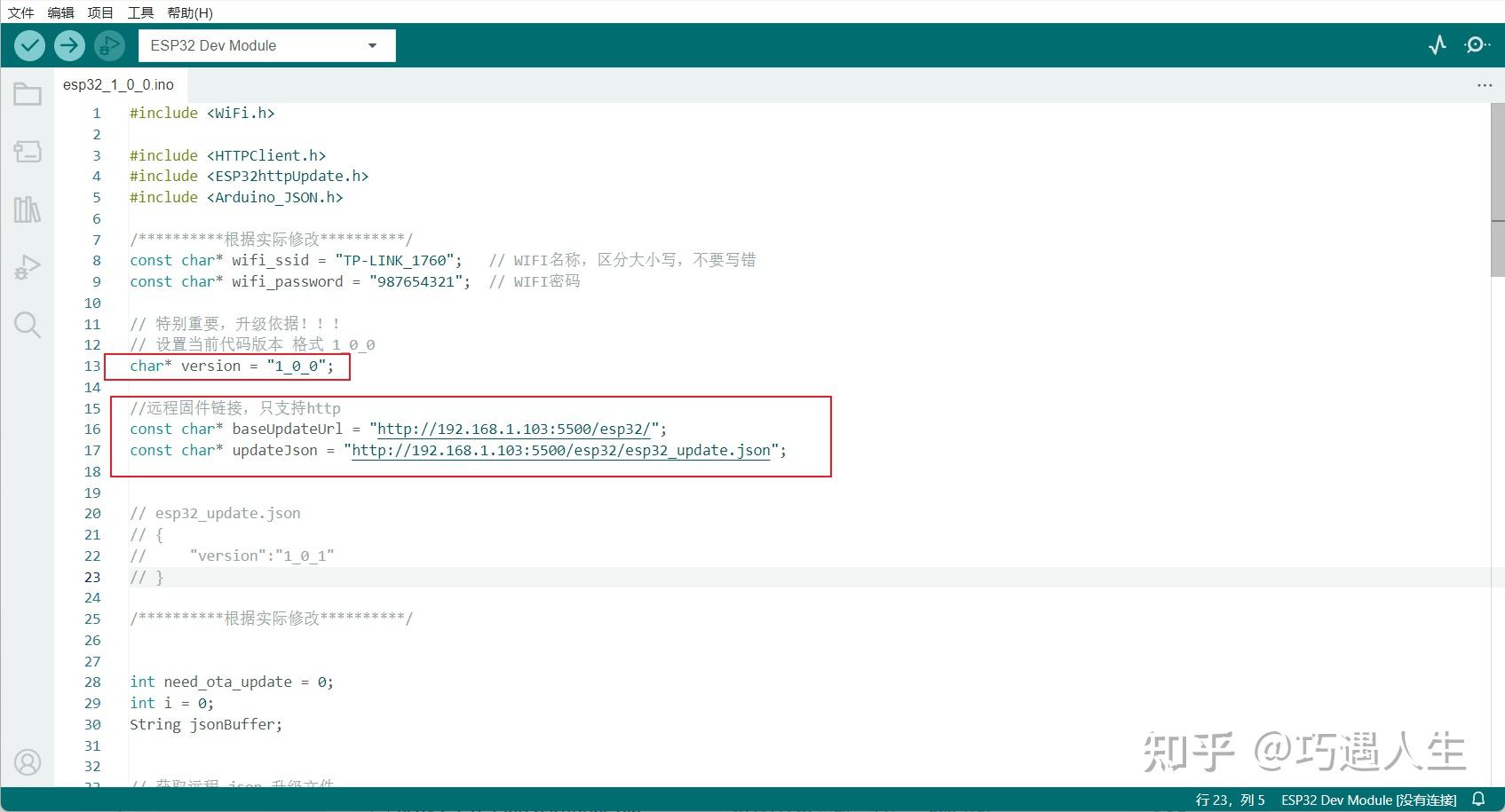Open the tab overflow ... menu
Screen dimensions: 1505x812
point(1485,84)
